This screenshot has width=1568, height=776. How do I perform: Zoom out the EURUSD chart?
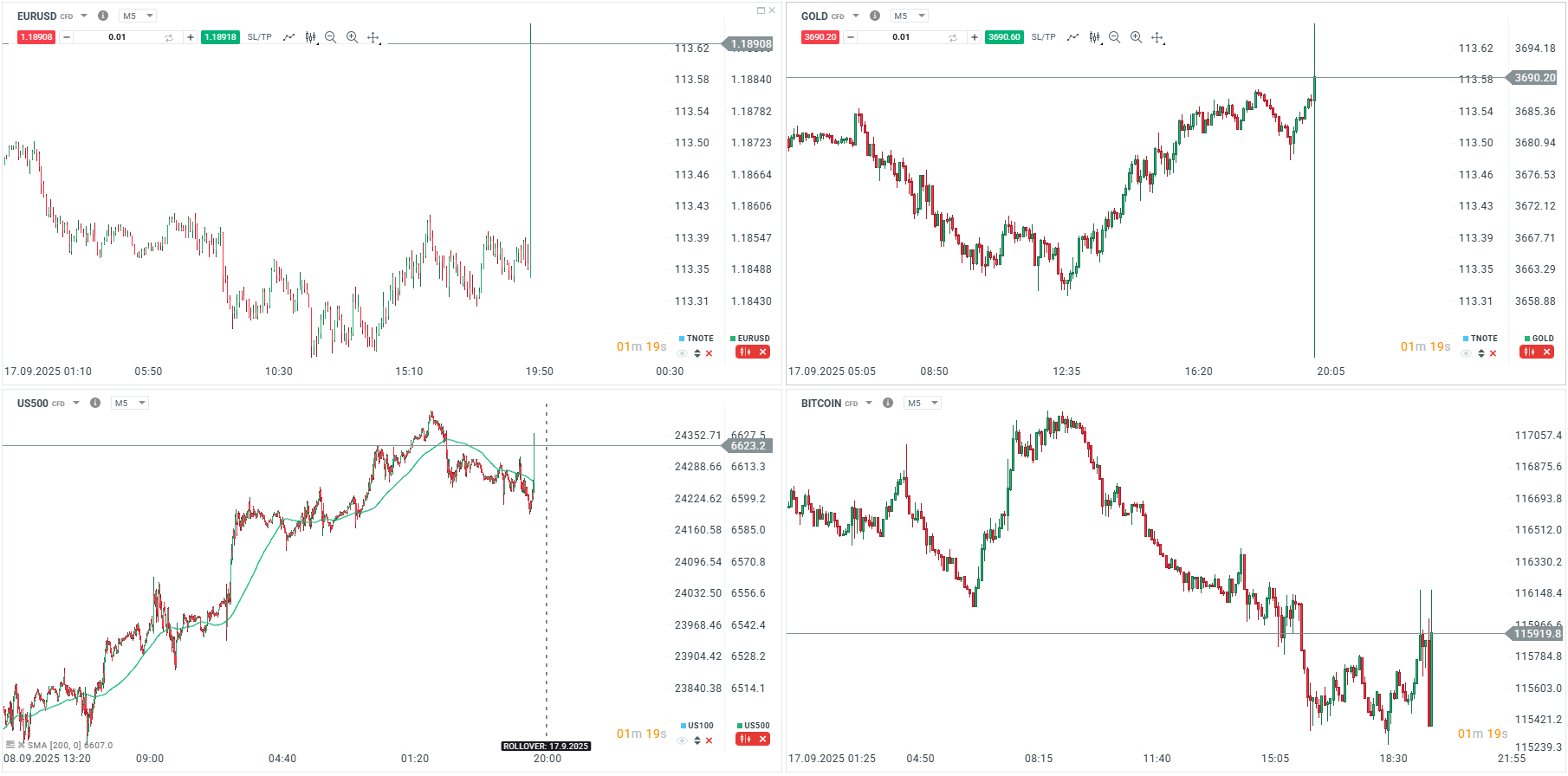pyautogui.click(x=331, y=37)
